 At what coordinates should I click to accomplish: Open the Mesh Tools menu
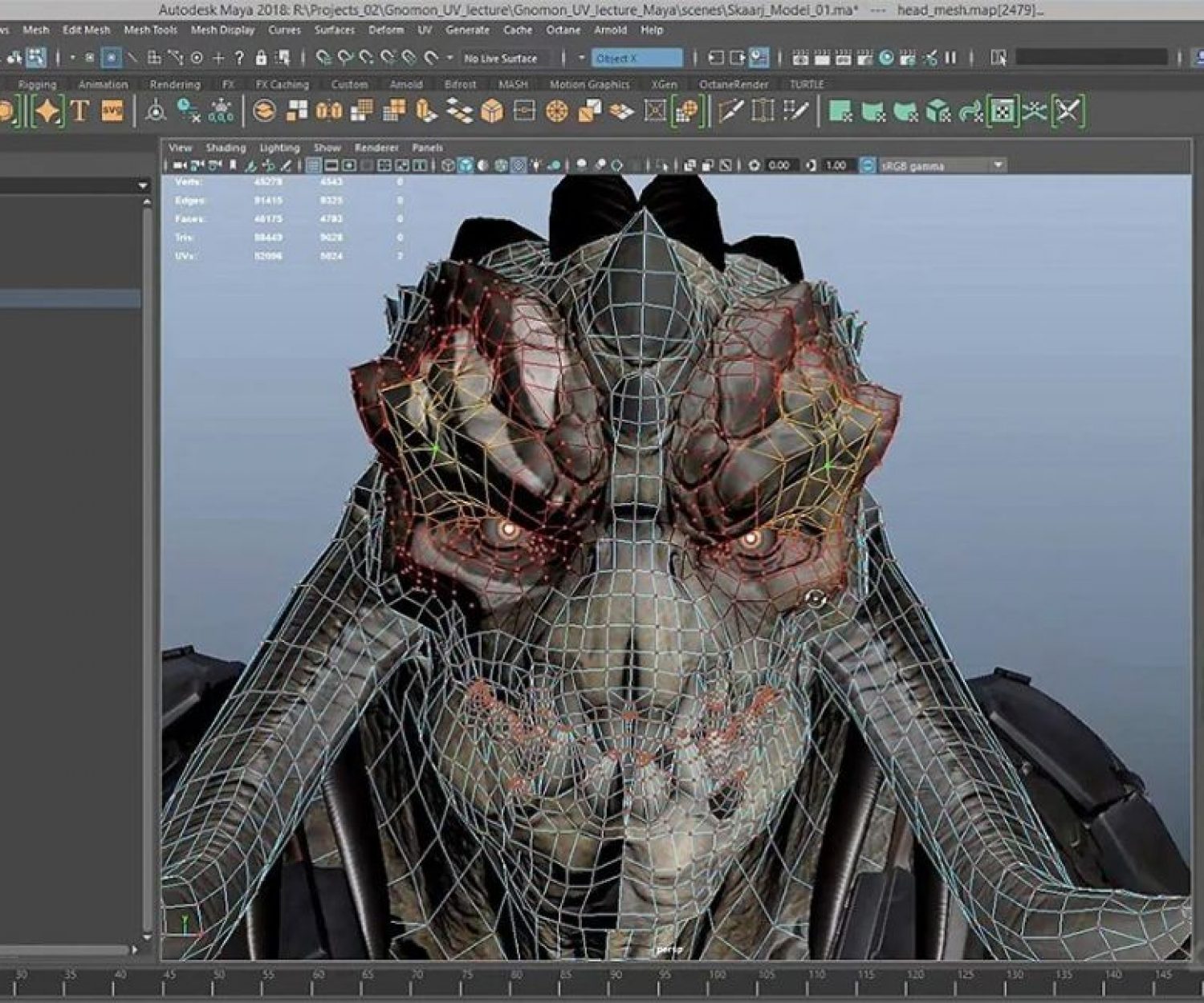click(x=150, y=30)
